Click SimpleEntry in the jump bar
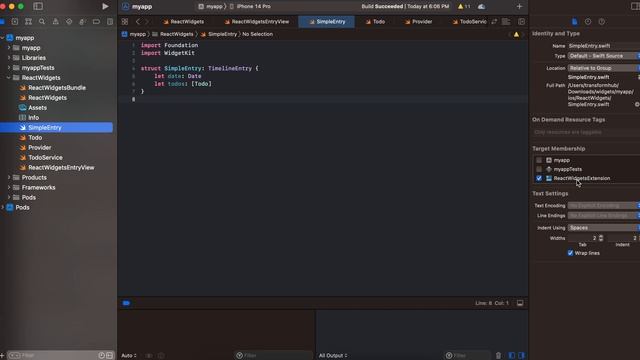The image size is (640, 360). coord(218,34)
